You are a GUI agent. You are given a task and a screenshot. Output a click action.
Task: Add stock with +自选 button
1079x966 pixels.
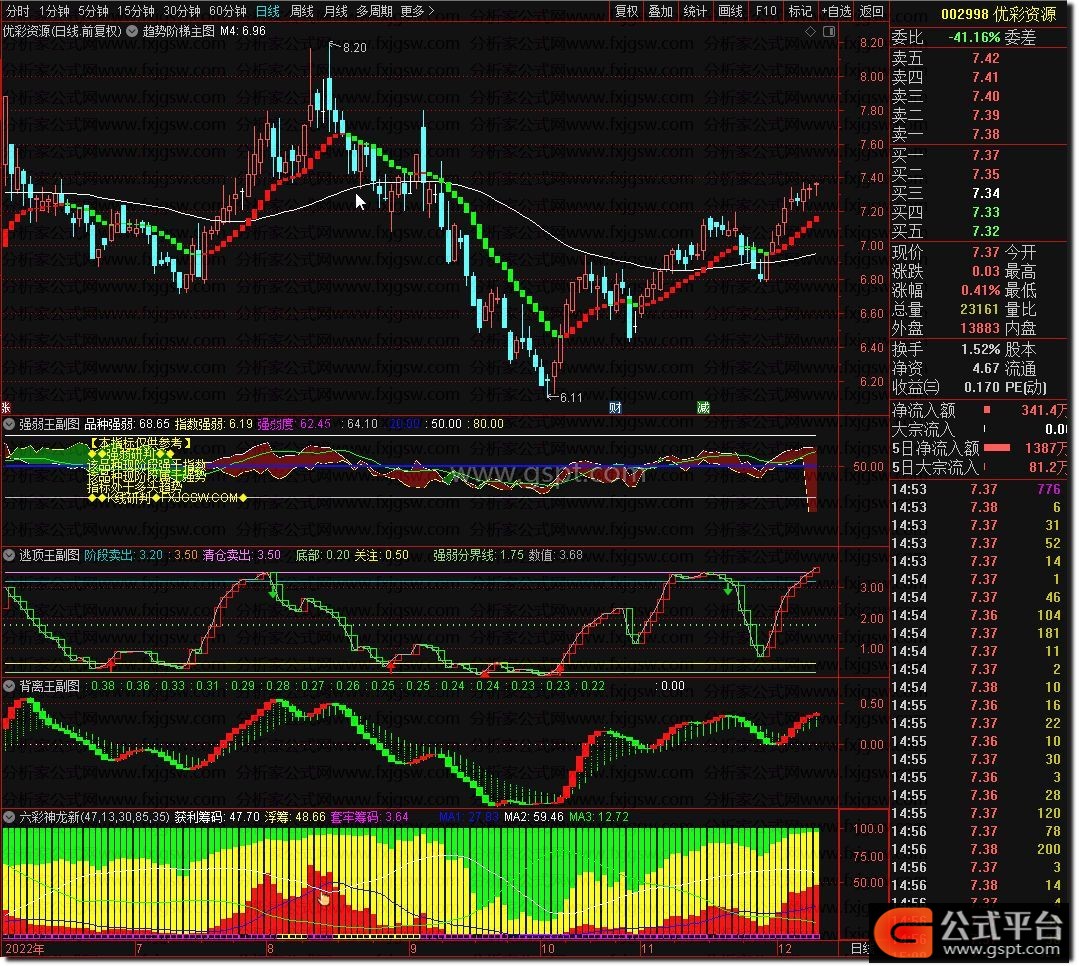836,11
